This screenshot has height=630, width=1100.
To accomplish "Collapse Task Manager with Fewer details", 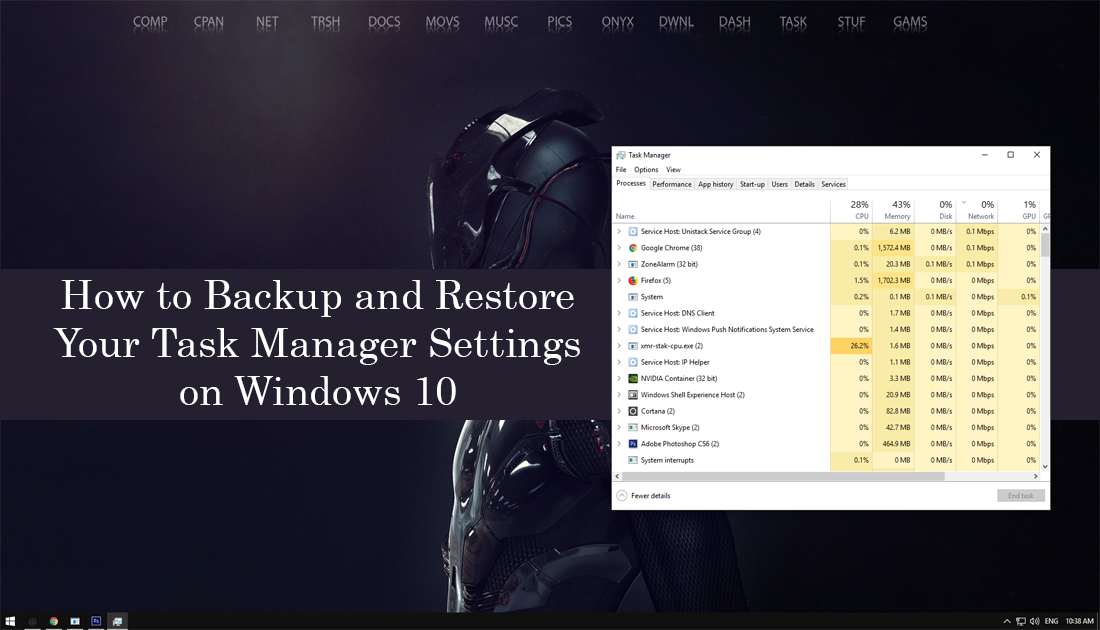I will [x=643, y=496].
